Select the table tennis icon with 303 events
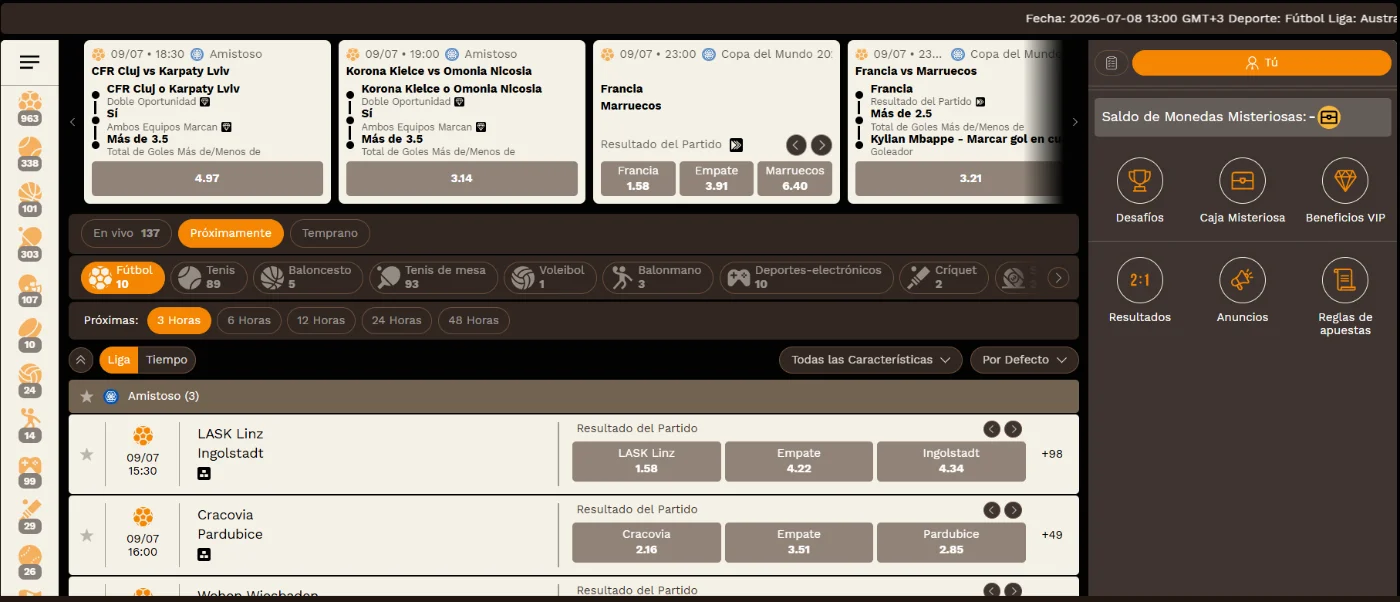Screen dimensions: 1400x602 pos(30,244)
